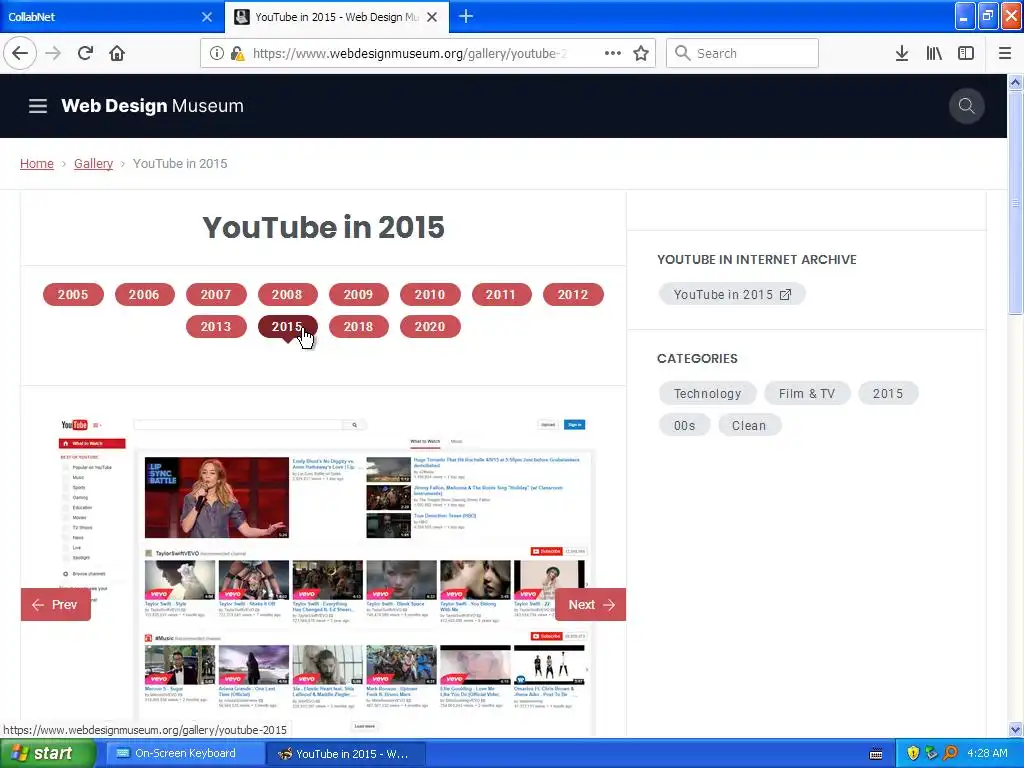Select year 2018
The width and height of the screenshot is (1024, 768).
(x=359, y=327)
